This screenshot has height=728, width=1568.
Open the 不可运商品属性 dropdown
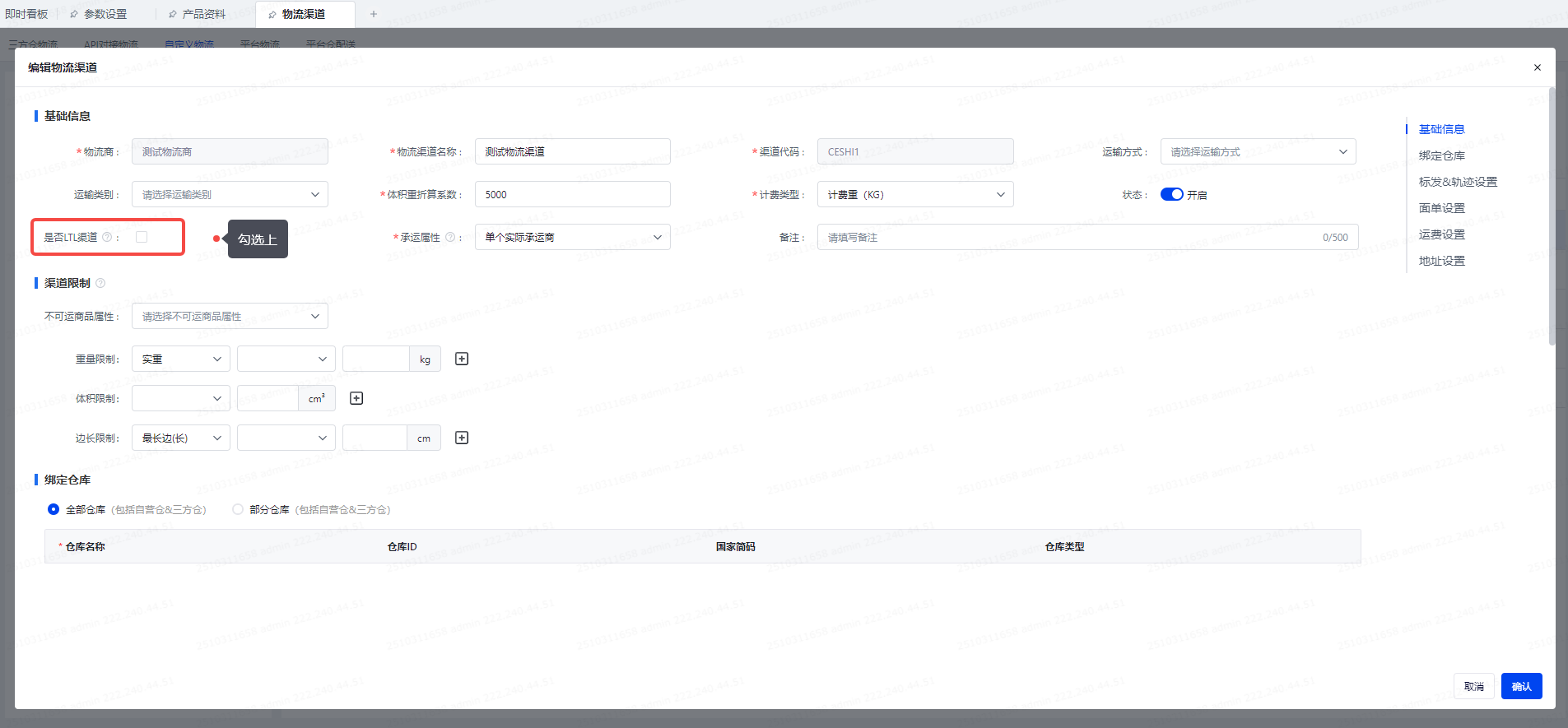click(230, 316)
